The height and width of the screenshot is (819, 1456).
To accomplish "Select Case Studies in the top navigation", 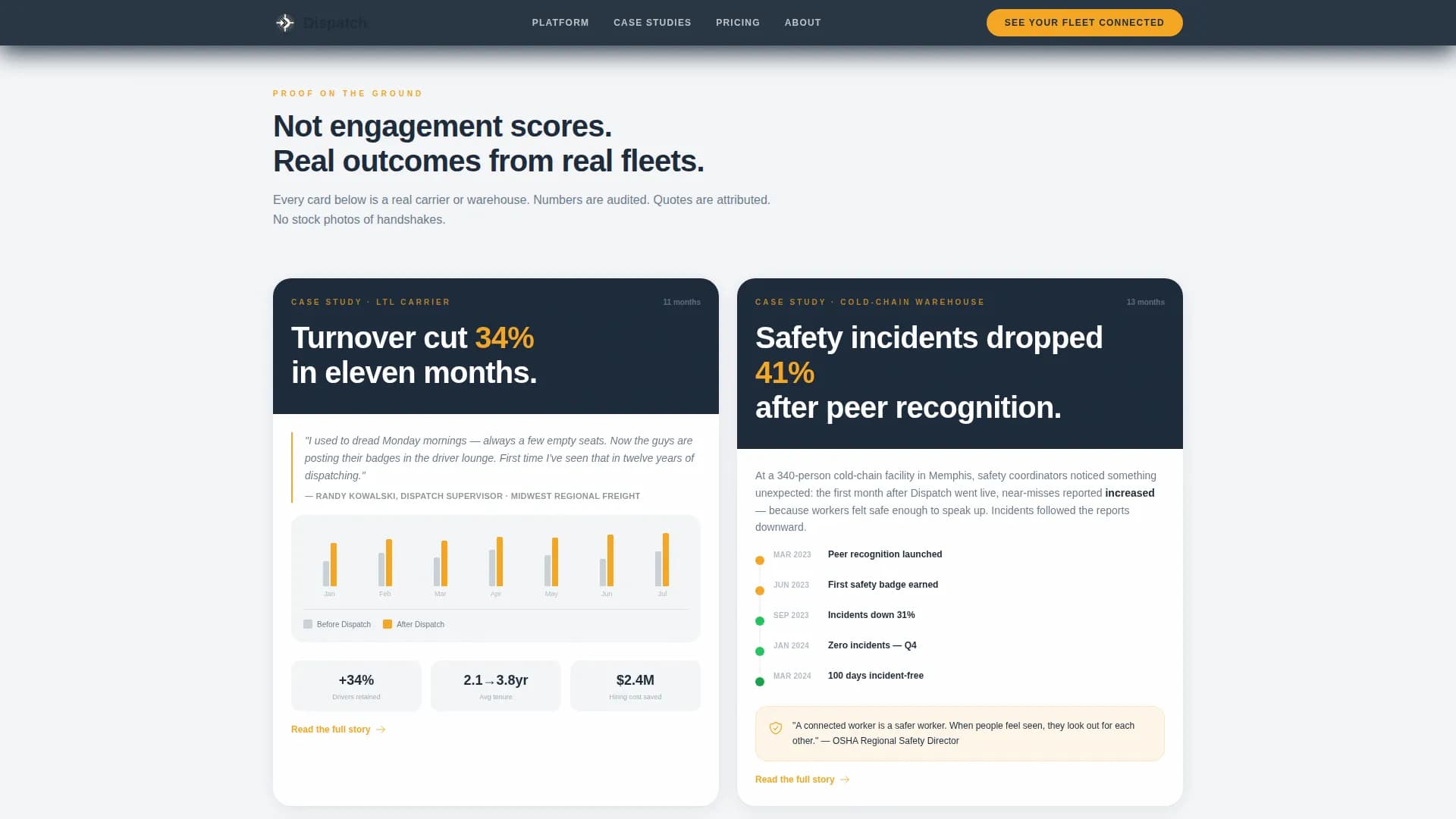I will 651,22.
